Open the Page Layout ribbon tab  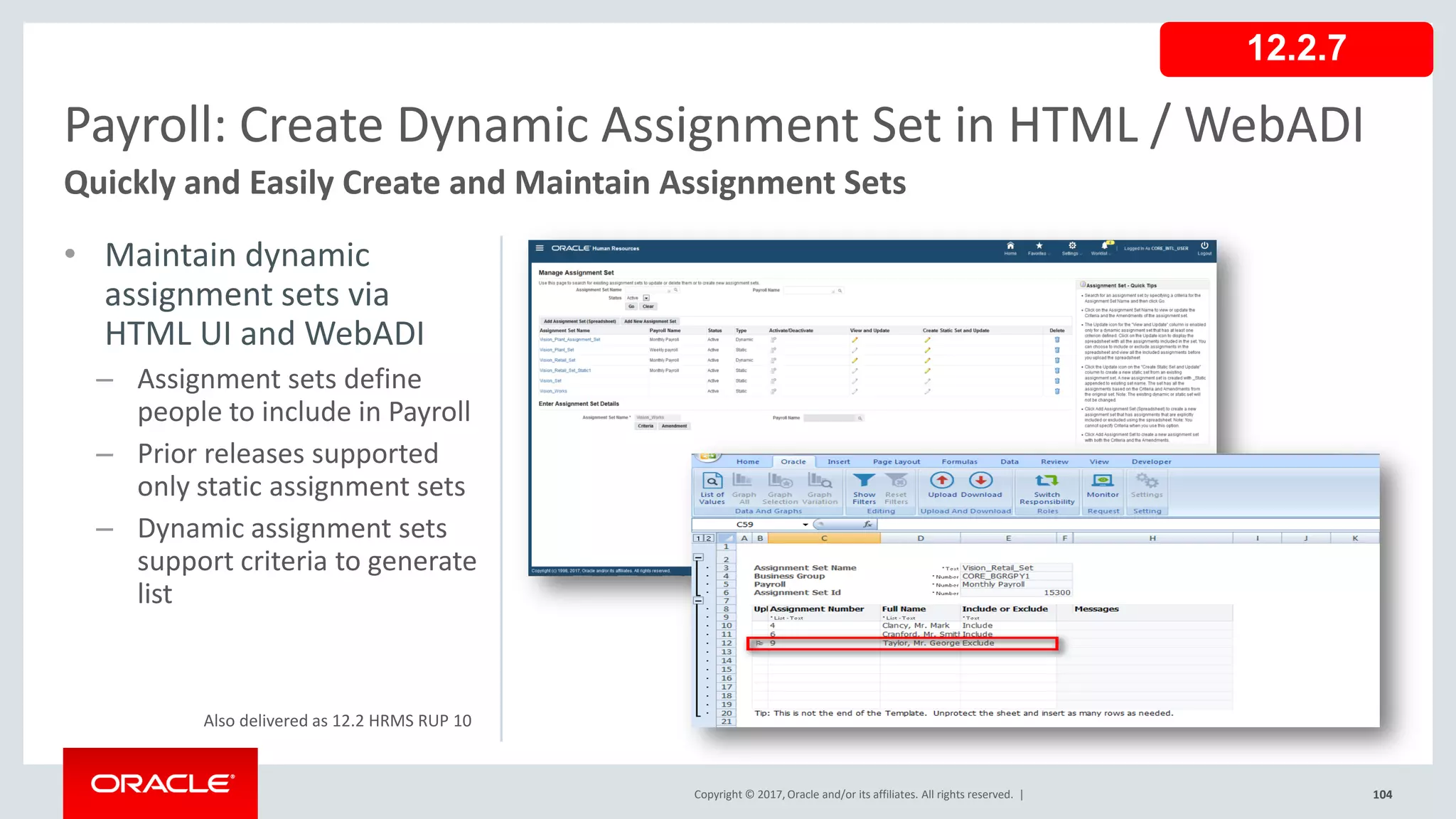(896, 461)
